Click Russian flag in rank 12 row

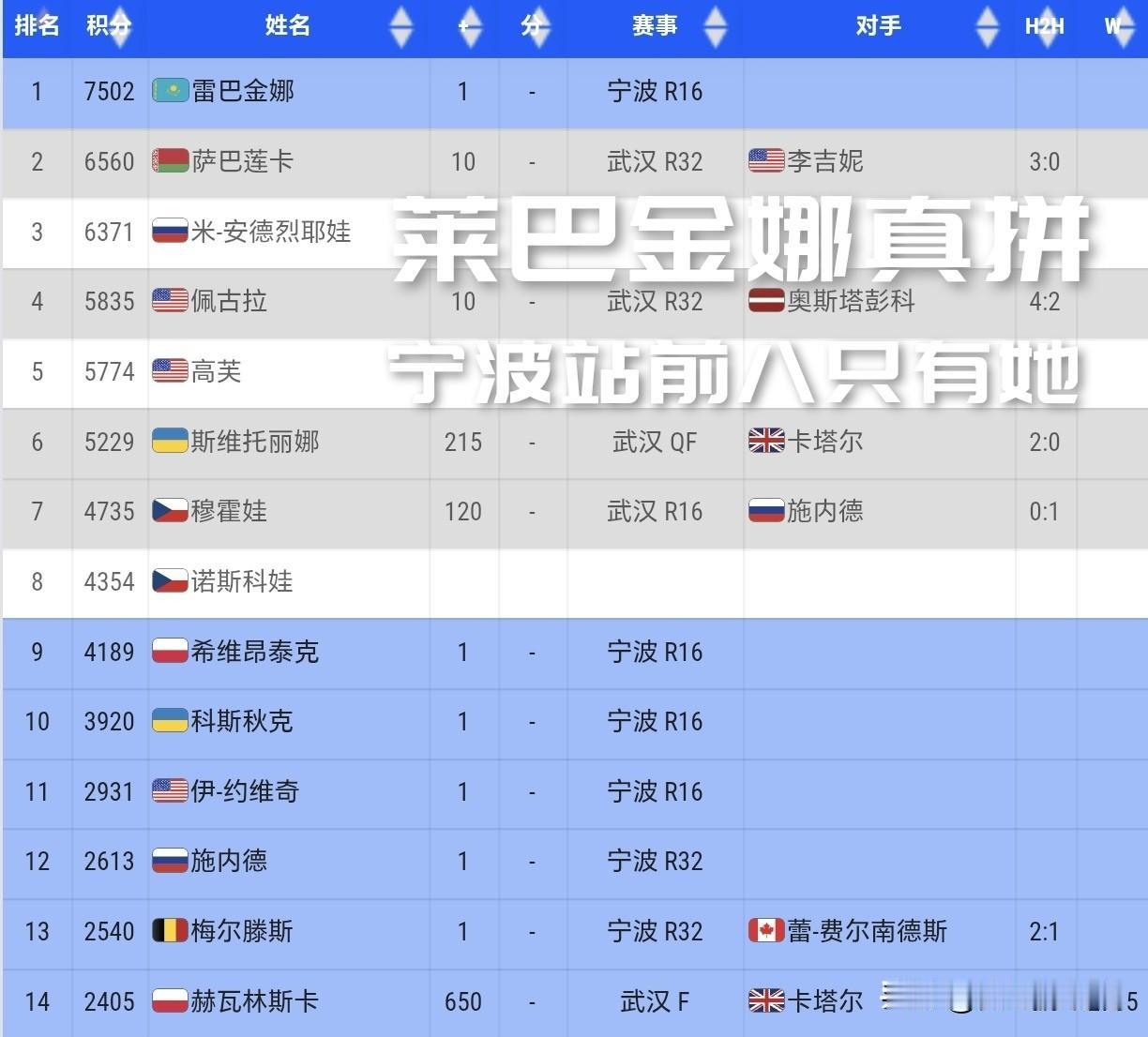[171, 861]
